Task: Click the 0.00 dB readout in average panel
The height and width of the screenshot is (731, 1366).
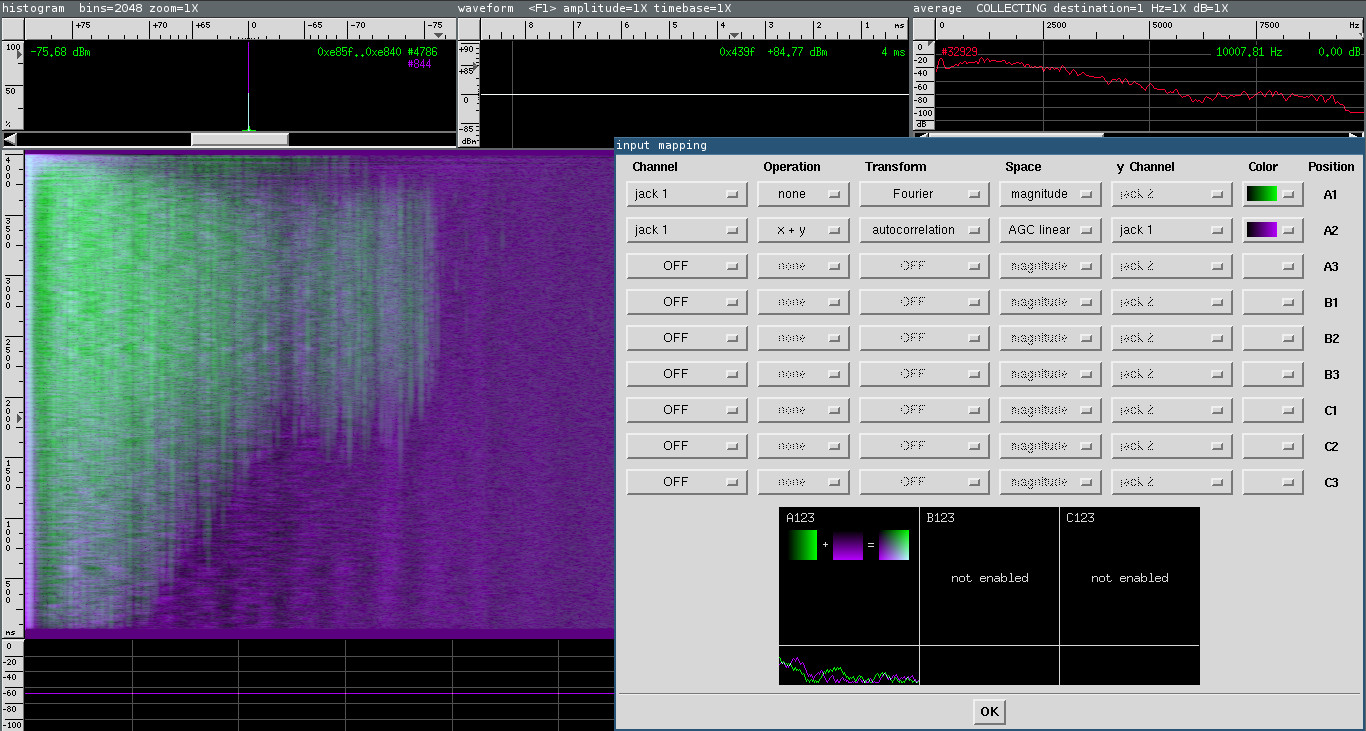Action: pyautogui.click(x=1339, y=51)
